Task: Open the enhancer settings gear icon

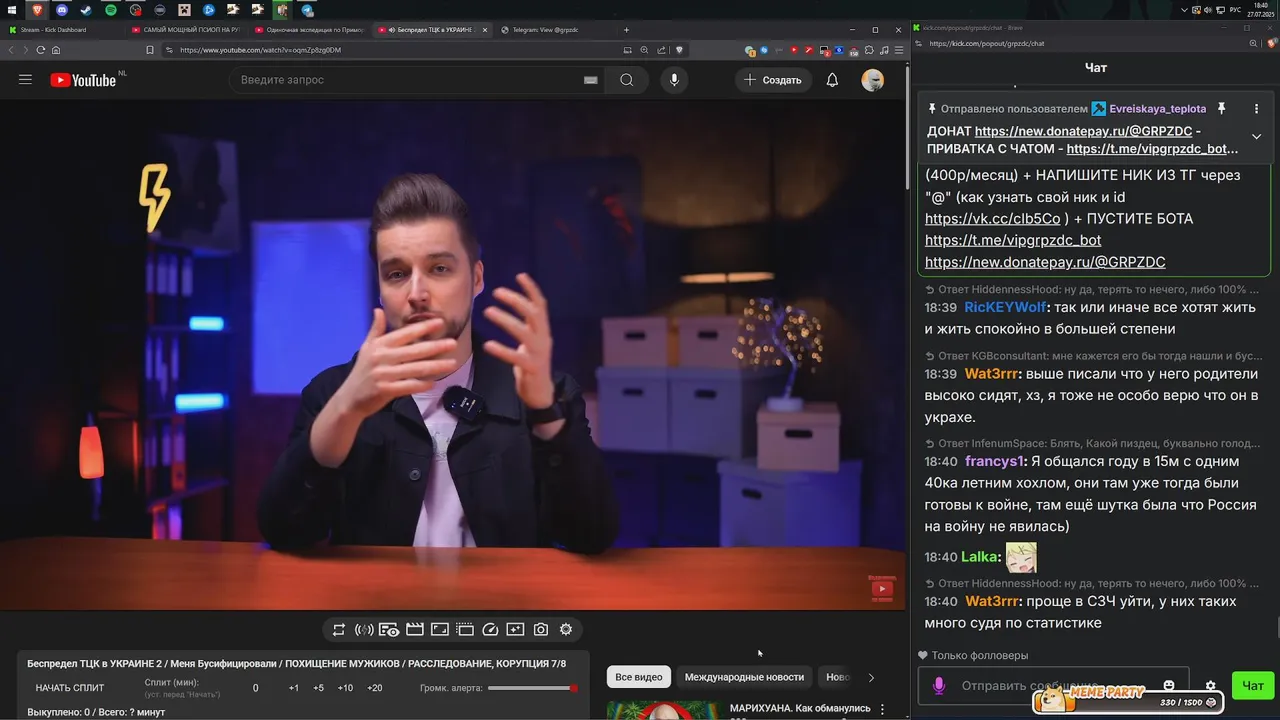Action: pyautogui.click(x=566, y=629)
